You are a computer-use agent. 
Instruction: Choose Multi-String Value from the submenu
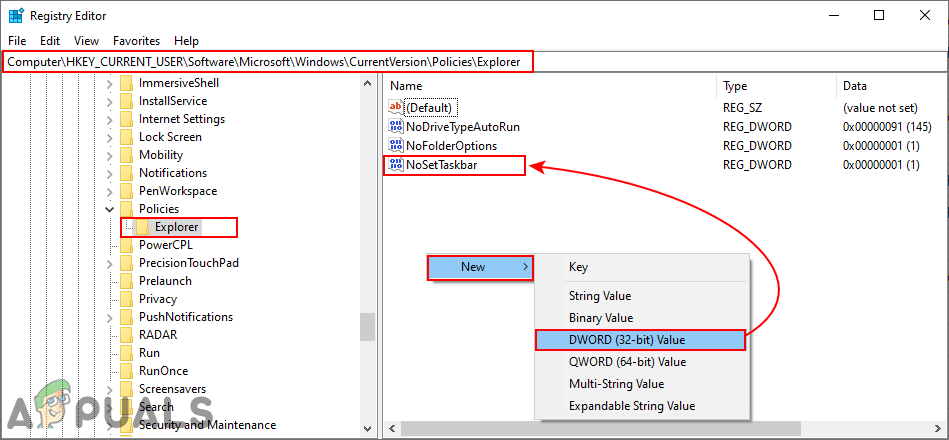[642, 384]
